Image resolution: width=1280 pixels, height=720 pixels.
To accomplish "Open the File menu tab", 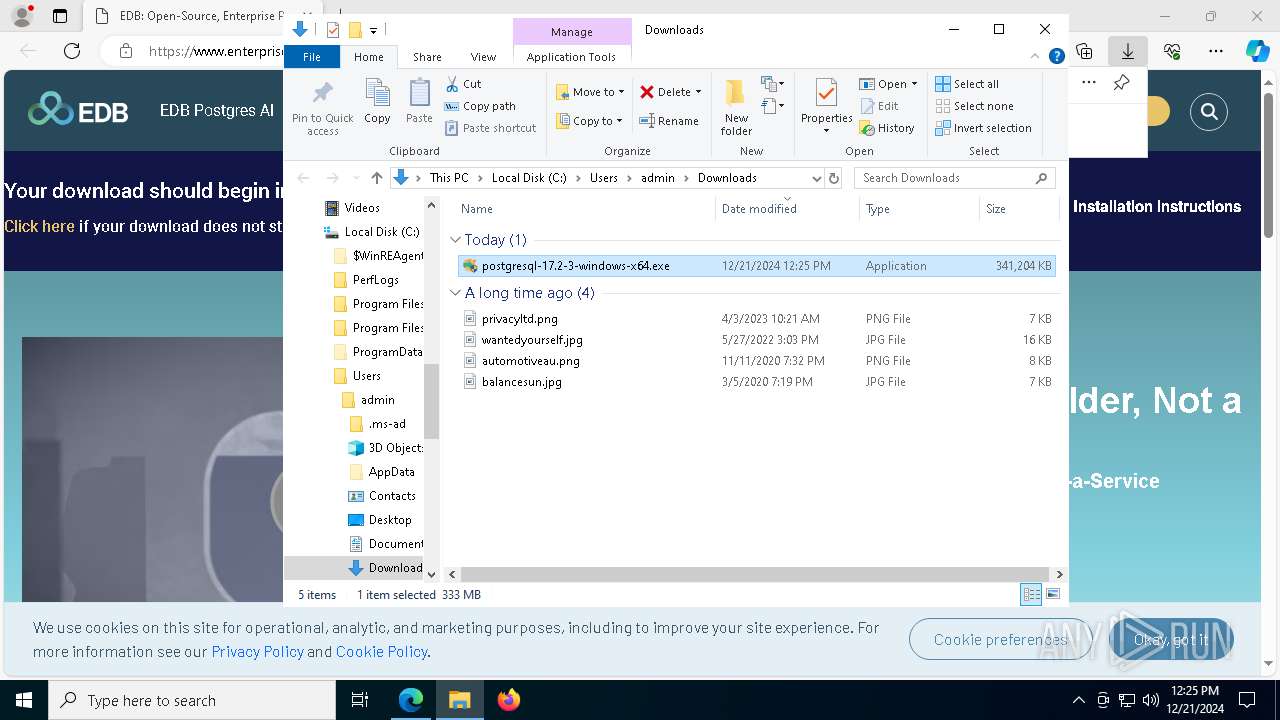I will click(x=312, y=57).
